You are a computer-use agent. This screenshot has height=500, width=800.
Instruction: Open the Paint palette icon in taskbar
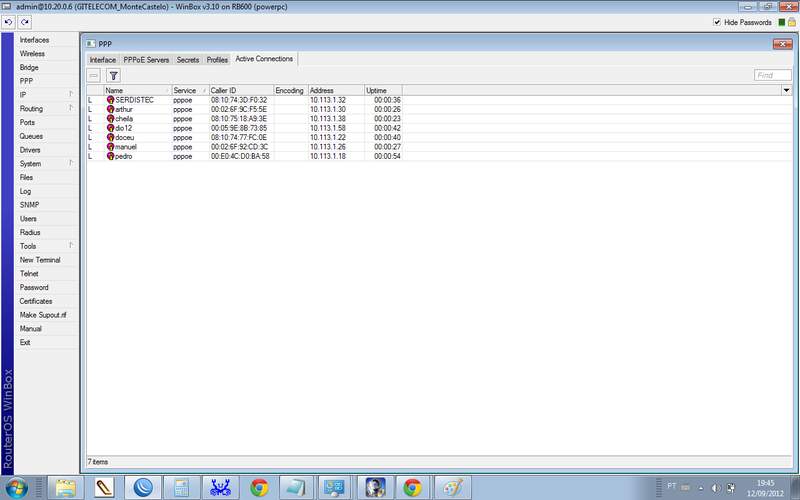[452, 488]
